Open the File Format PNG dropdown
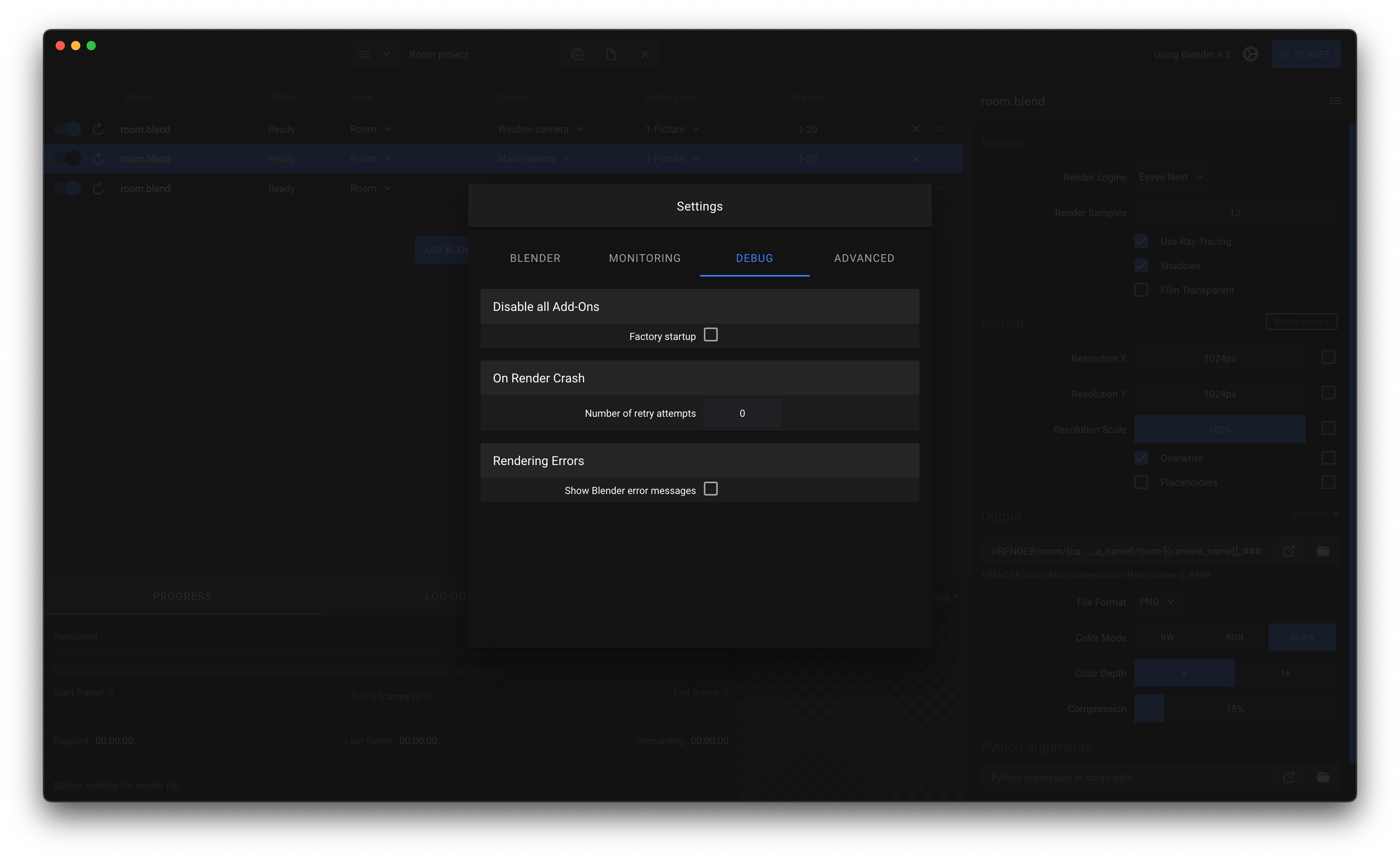Image resolution: width=1400 pixels, height=859 pixels. pos(1156,602)
